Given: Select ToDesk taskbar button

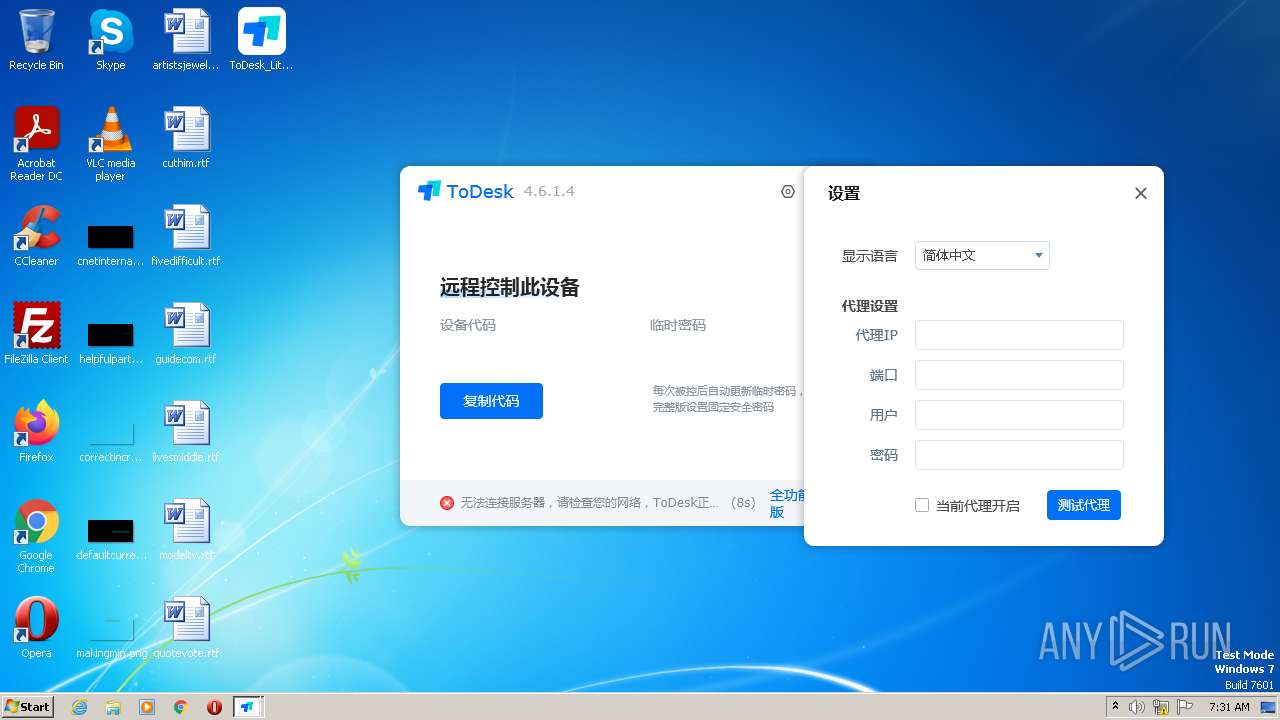Looking at the screenshot, I should 248,707.
